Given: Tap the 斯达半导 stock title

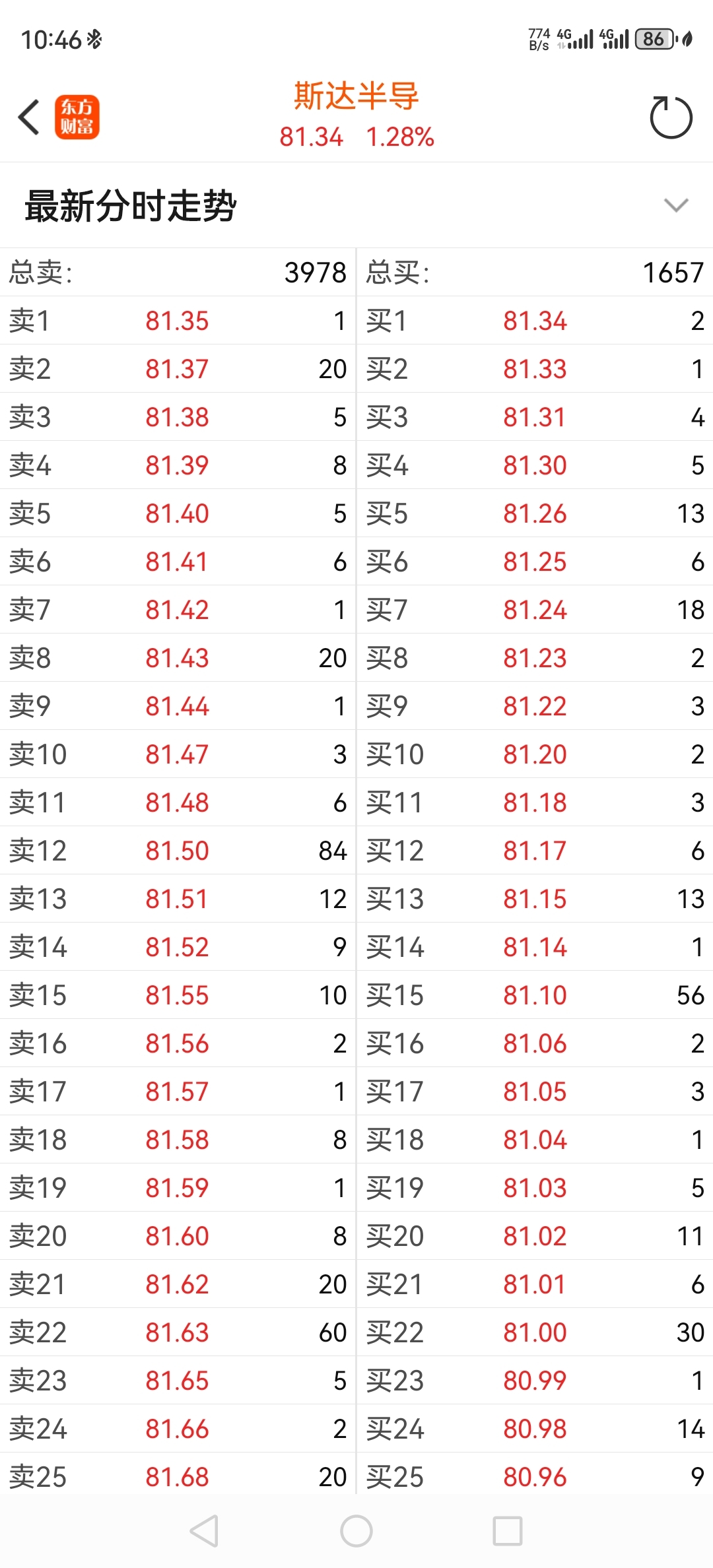Looking at the screenshot, I should [x=356, y=96].
